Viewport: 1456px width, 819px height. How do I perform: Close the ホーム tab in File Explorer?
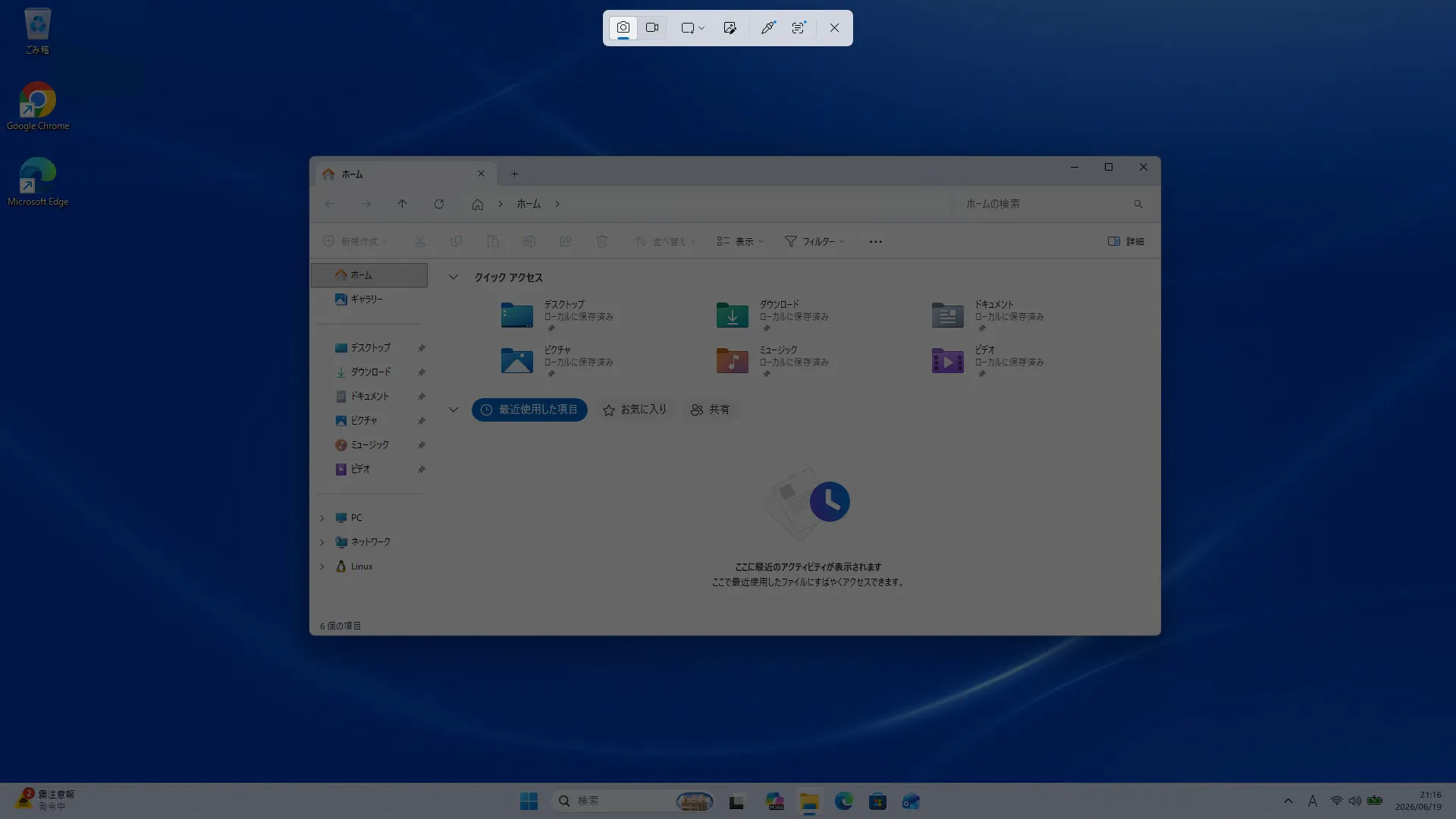point(481,174)
